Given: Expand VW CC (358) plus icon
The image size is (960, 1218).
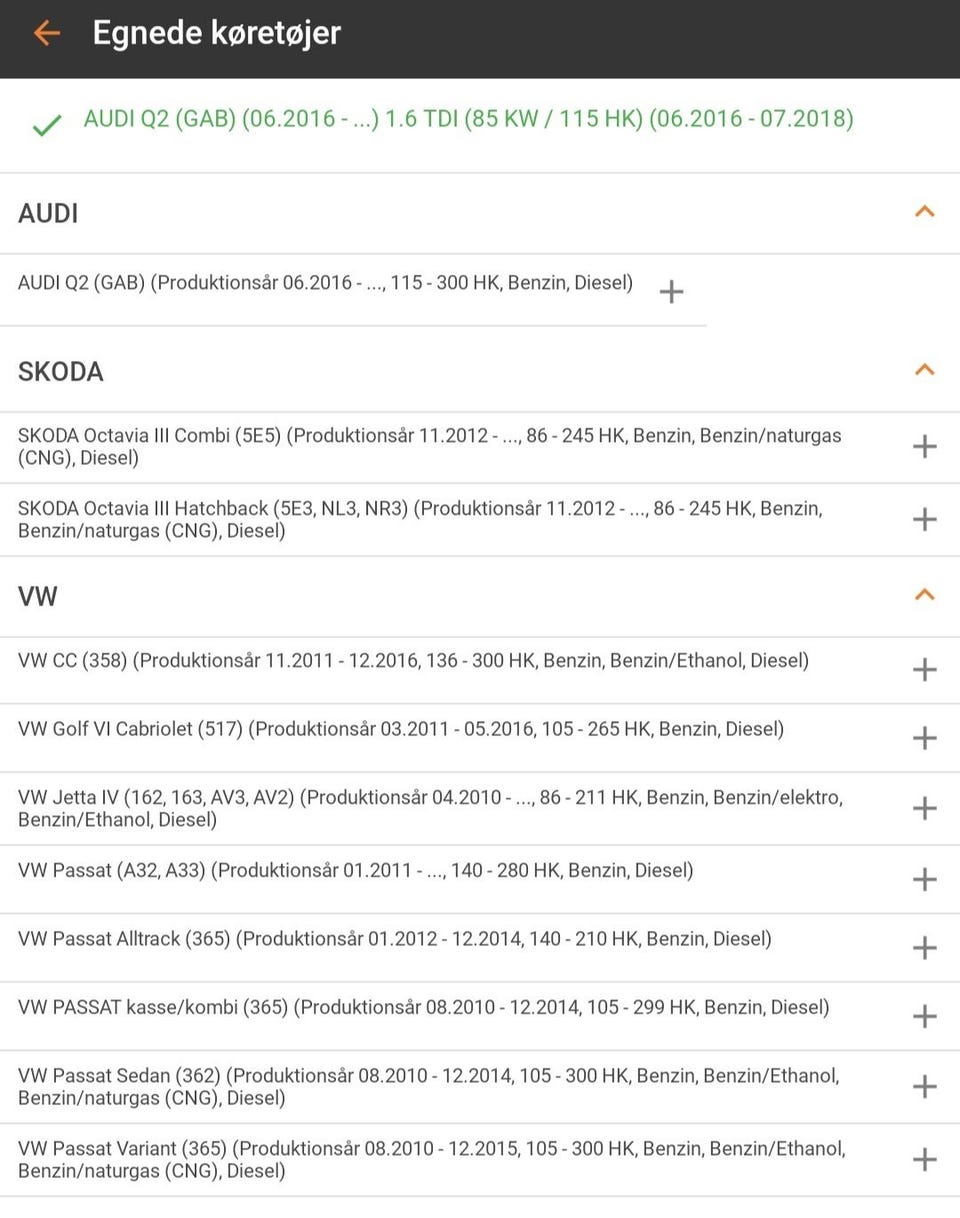Looking at the screenshot, I should [x=925, y=669].
